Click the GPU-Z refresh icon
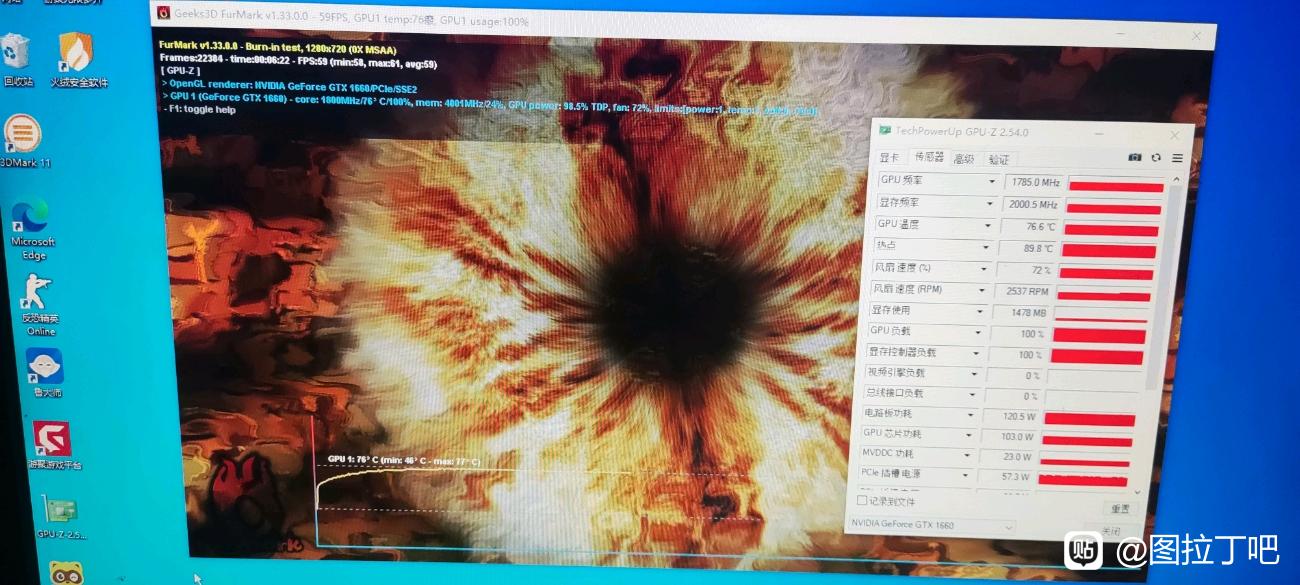The width and height of the screenshot is (1300, 585). pos(1157,157)
